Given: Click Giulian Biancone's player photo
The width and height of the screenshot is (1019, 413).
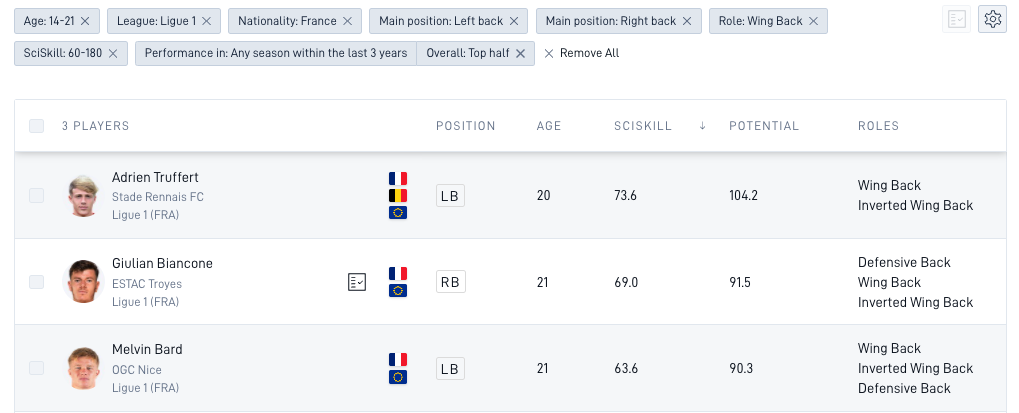Looking at the screenshot, I should (x=84, y=282).
